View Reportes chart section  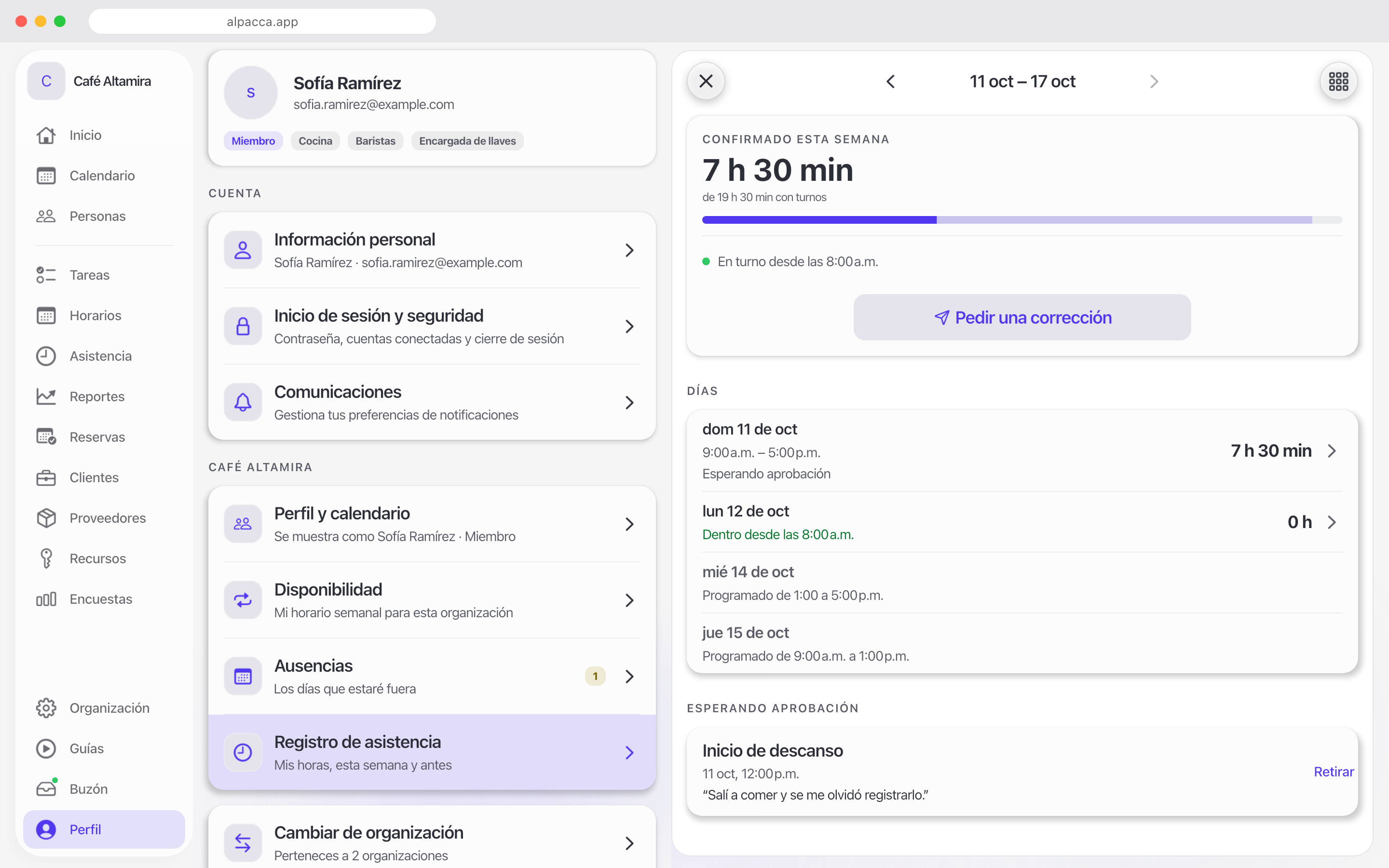(104, 396)
